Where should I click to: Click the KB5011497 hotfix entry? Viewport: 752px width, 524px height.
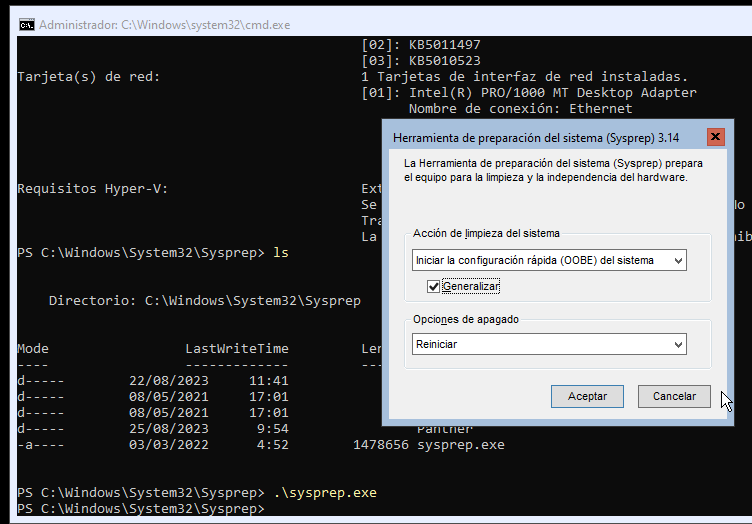coord(444,45)
